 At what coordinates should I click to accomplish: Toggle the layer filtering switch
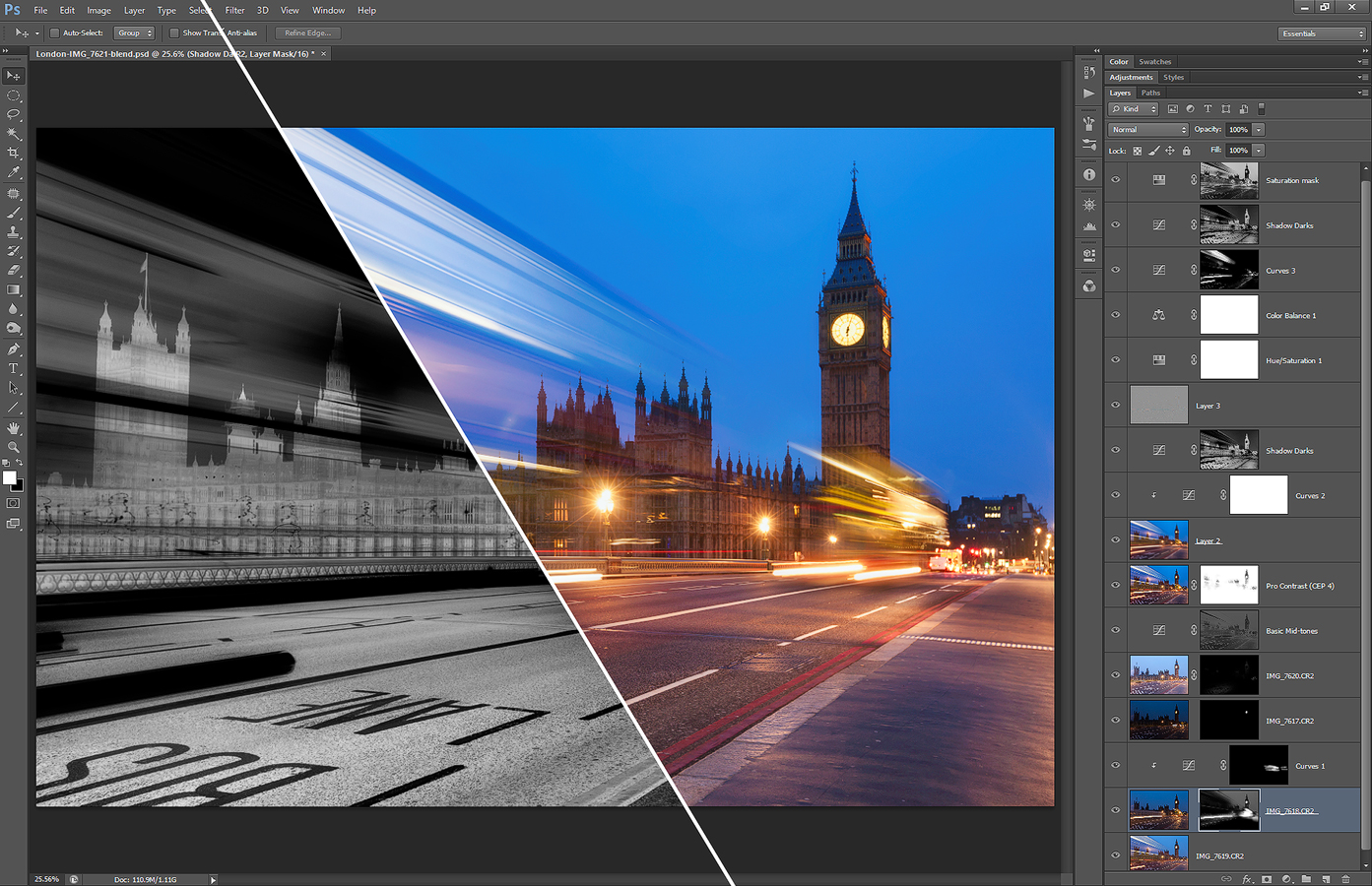tap(1262, 109)
